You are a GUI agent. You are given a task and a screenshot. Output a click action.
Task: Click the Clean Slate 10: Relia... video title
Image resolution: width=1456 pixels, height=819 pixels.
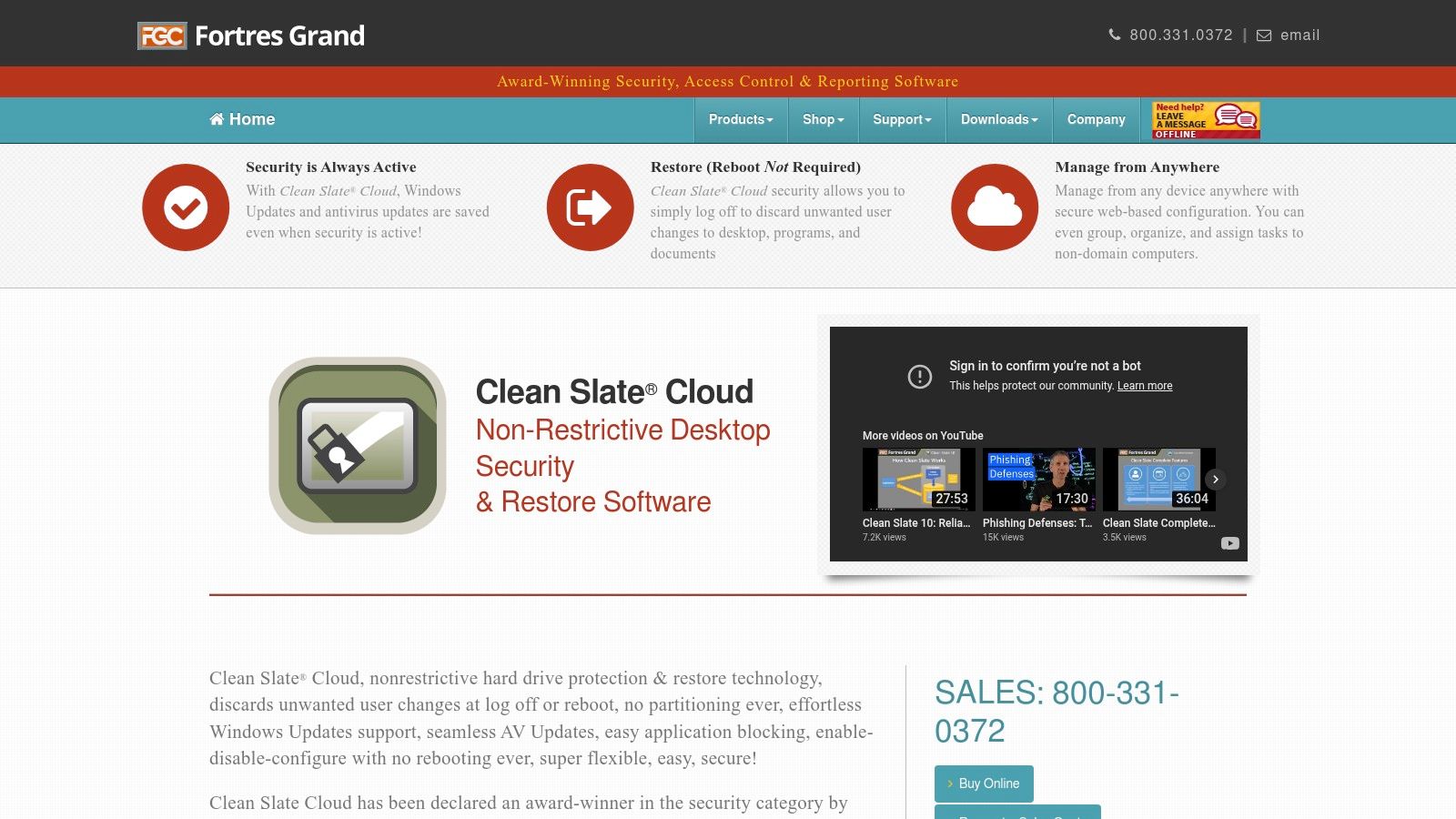pyautogui.click(x=916, y=523)
